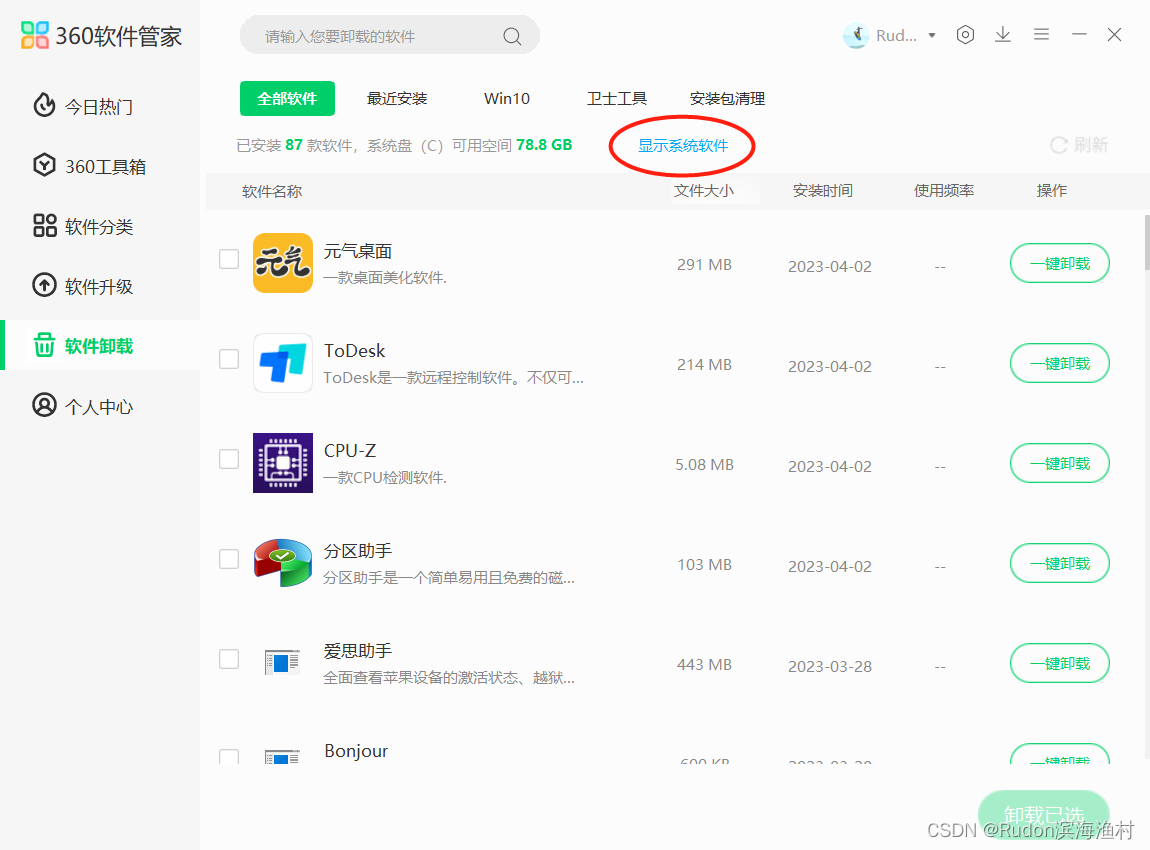The width and height of the screenshot is (1150, 850).
Task: Click the 卸载已选 button
Action: tap(1044, 814)
